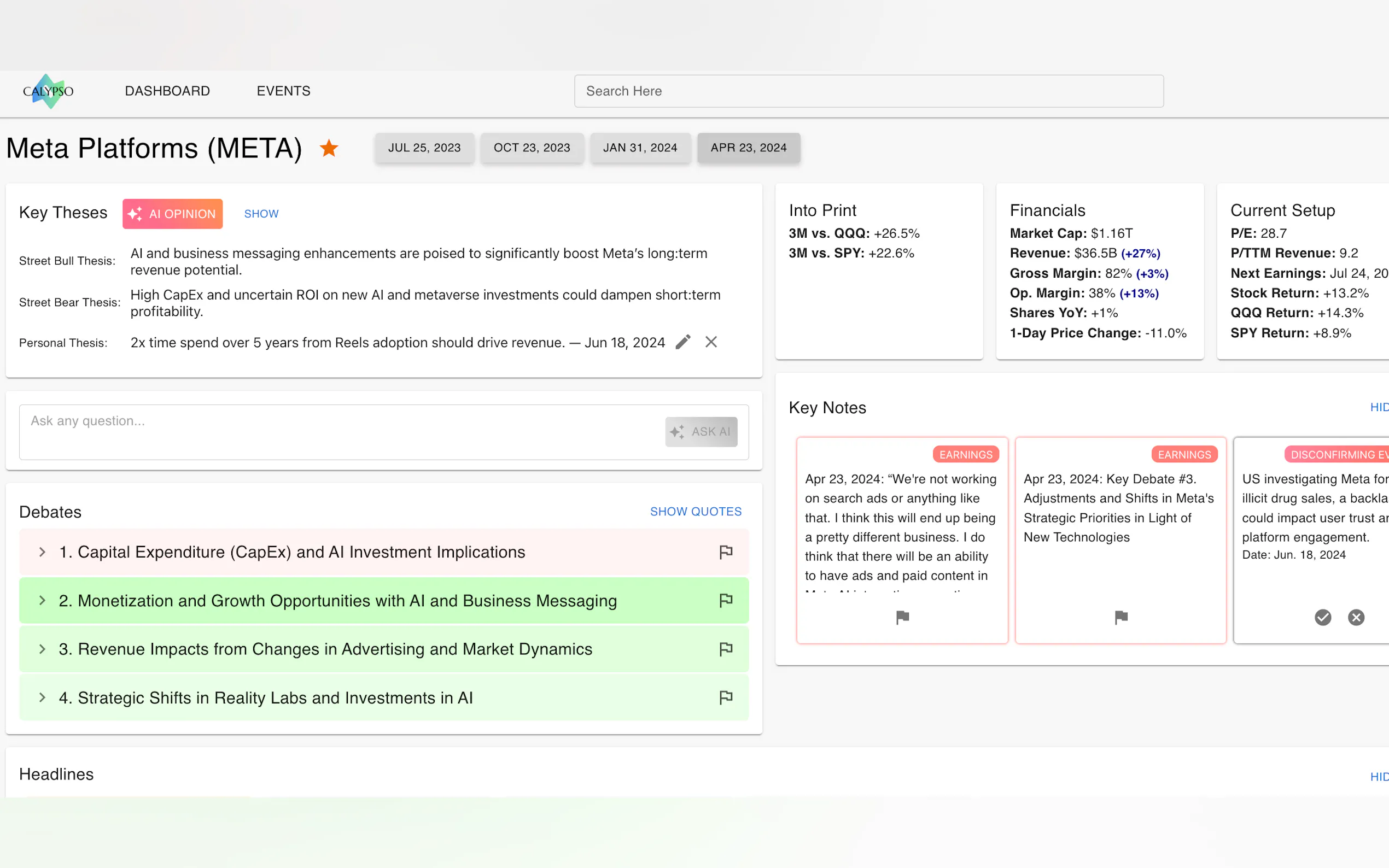Flag the Strategic Shifts debate
This screenshot has width=1389, height=868.
pyautogui.click(x=725, y=697)
